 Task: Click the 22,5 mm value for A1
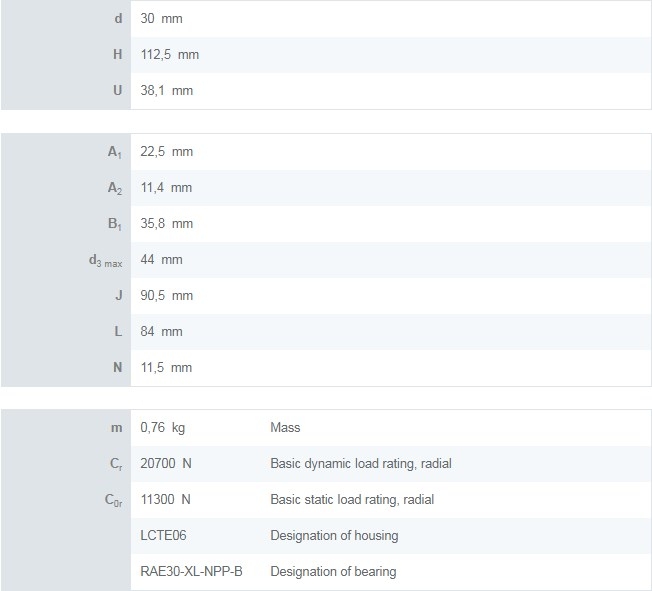(x=167, y=151)
